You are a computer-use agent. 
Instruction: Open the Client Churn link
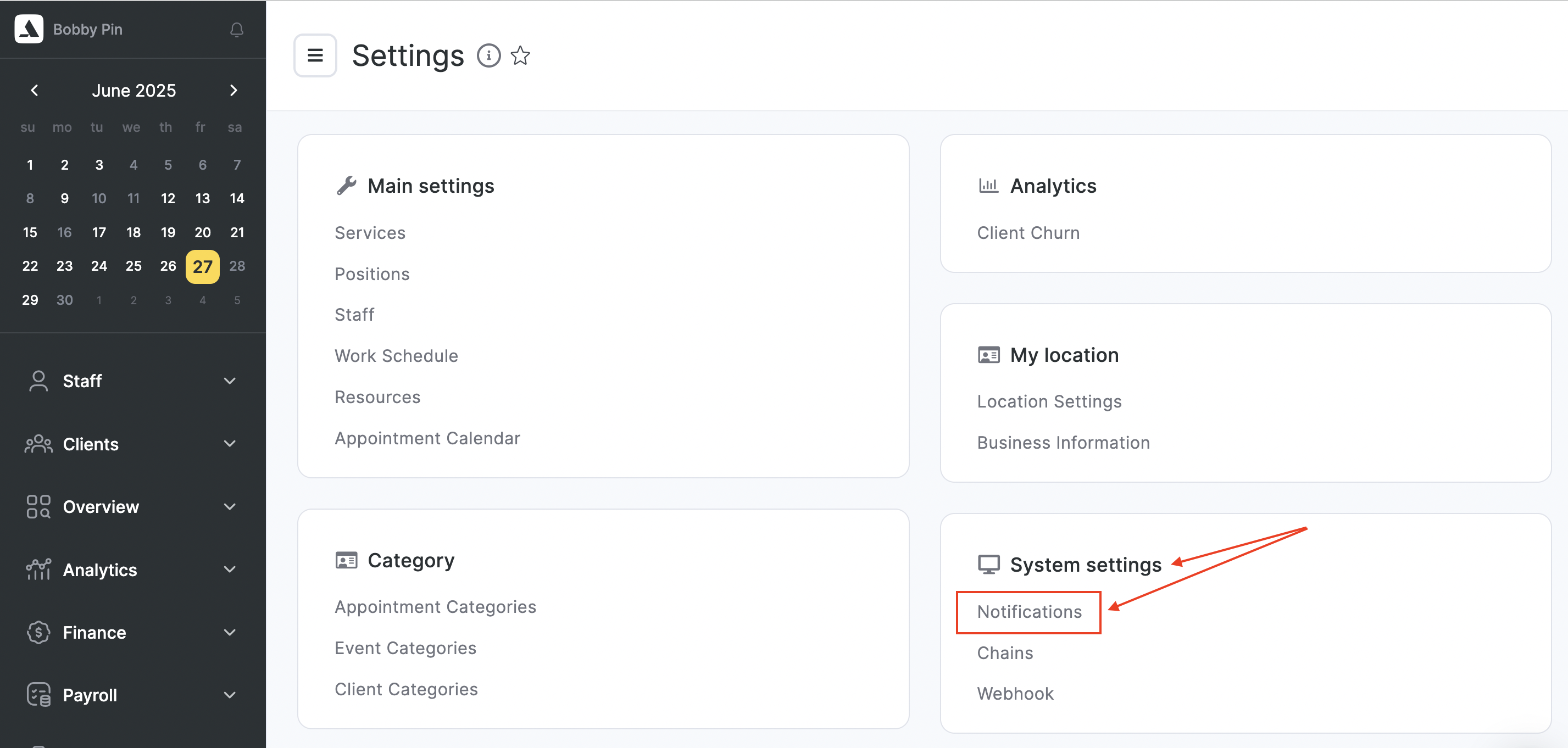[x=1028, y=233]
